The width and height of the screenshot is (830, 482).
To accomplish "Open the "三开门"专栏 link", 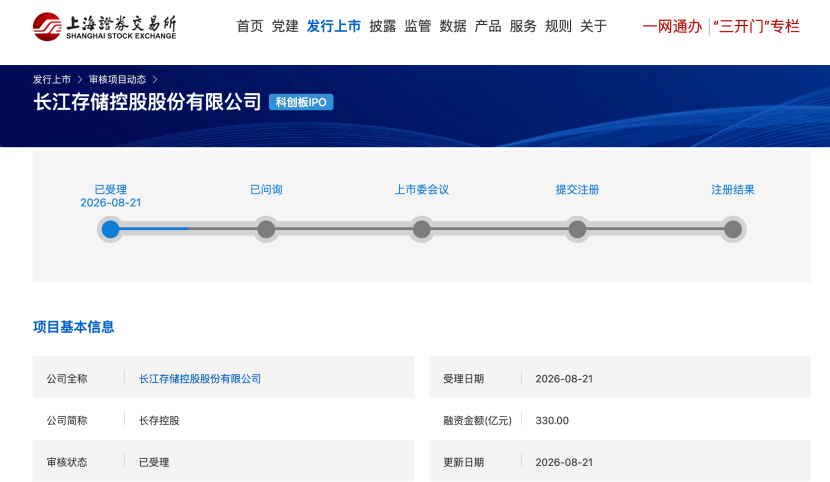I will [x=756, y=26].
